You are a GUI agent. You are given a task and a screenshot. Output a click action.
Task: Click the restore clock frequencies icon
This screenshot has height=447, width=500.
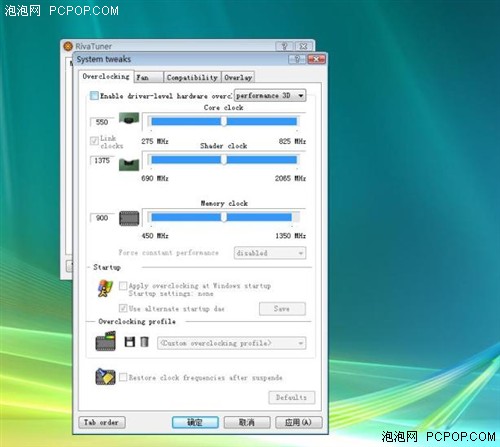tap(105, 377)
